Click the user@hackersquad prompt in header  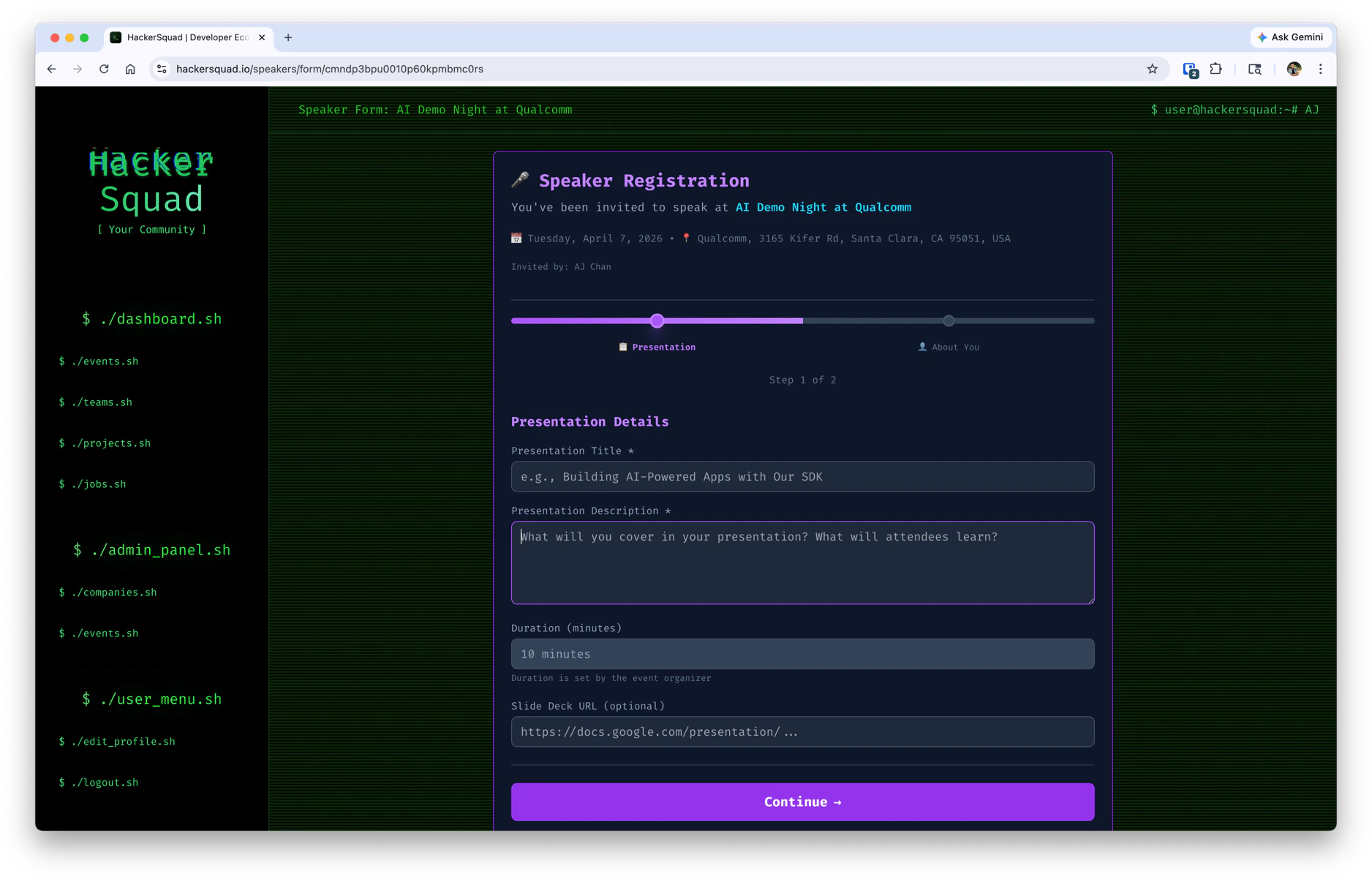(x=1235, y=110)
